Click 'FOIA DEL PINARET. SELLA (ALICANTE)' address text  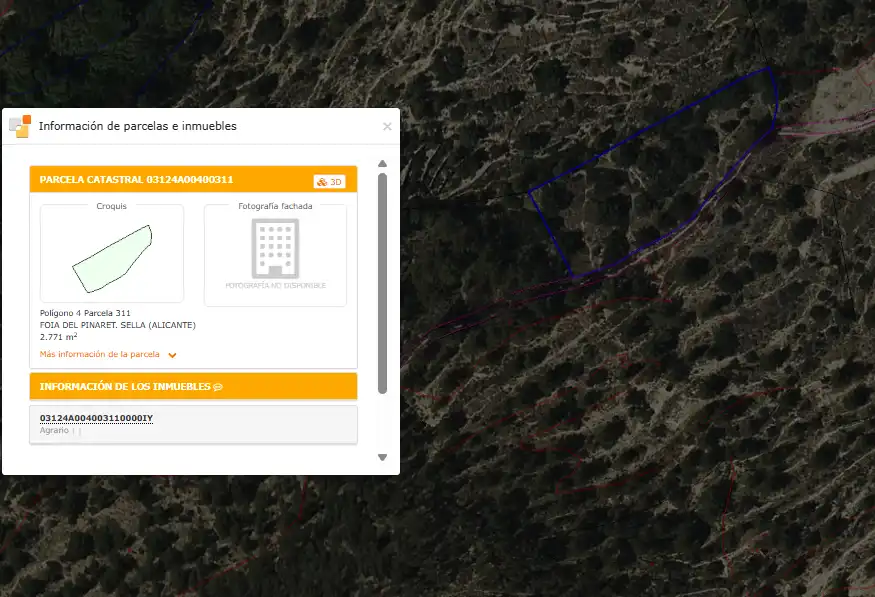118,325
